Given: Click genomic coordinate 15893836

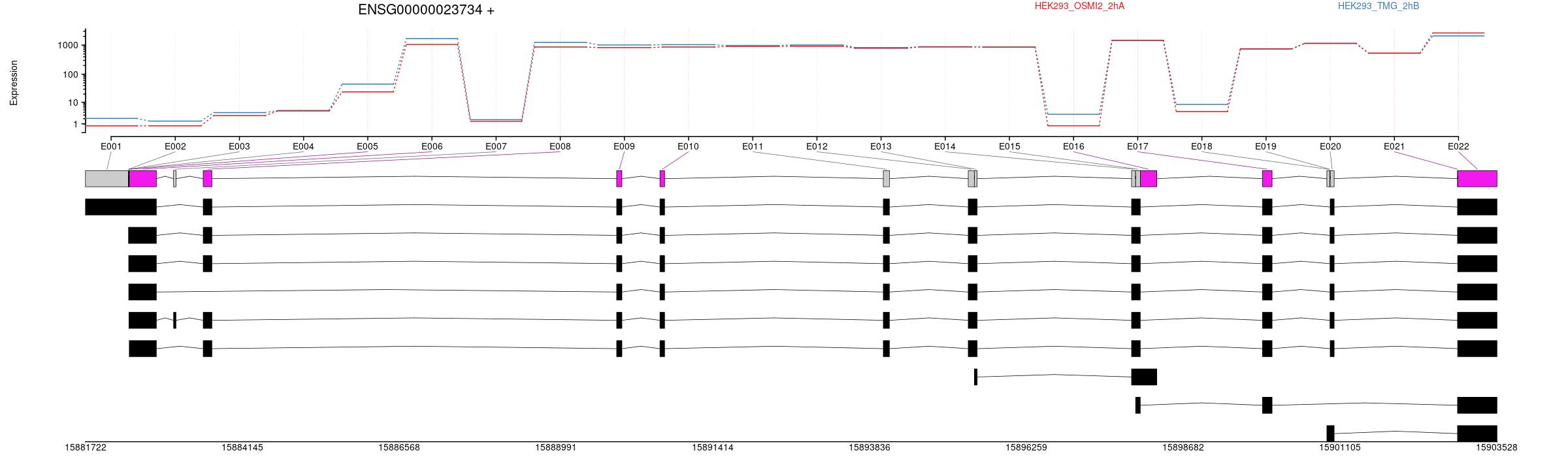Looking at the screenshot, I should click(870, 448).
